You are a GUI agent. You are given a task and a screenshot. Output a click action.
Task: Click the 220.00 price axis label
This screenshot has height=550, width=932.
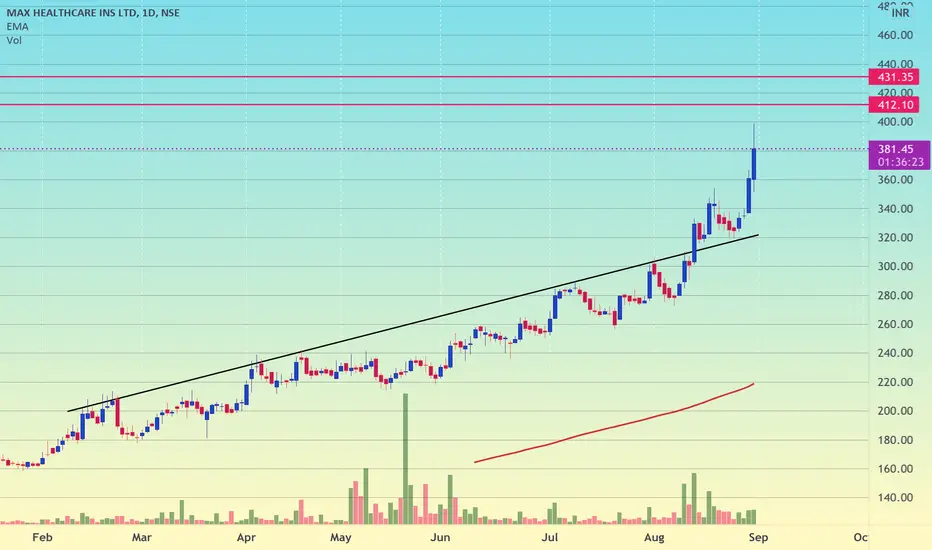895,382
